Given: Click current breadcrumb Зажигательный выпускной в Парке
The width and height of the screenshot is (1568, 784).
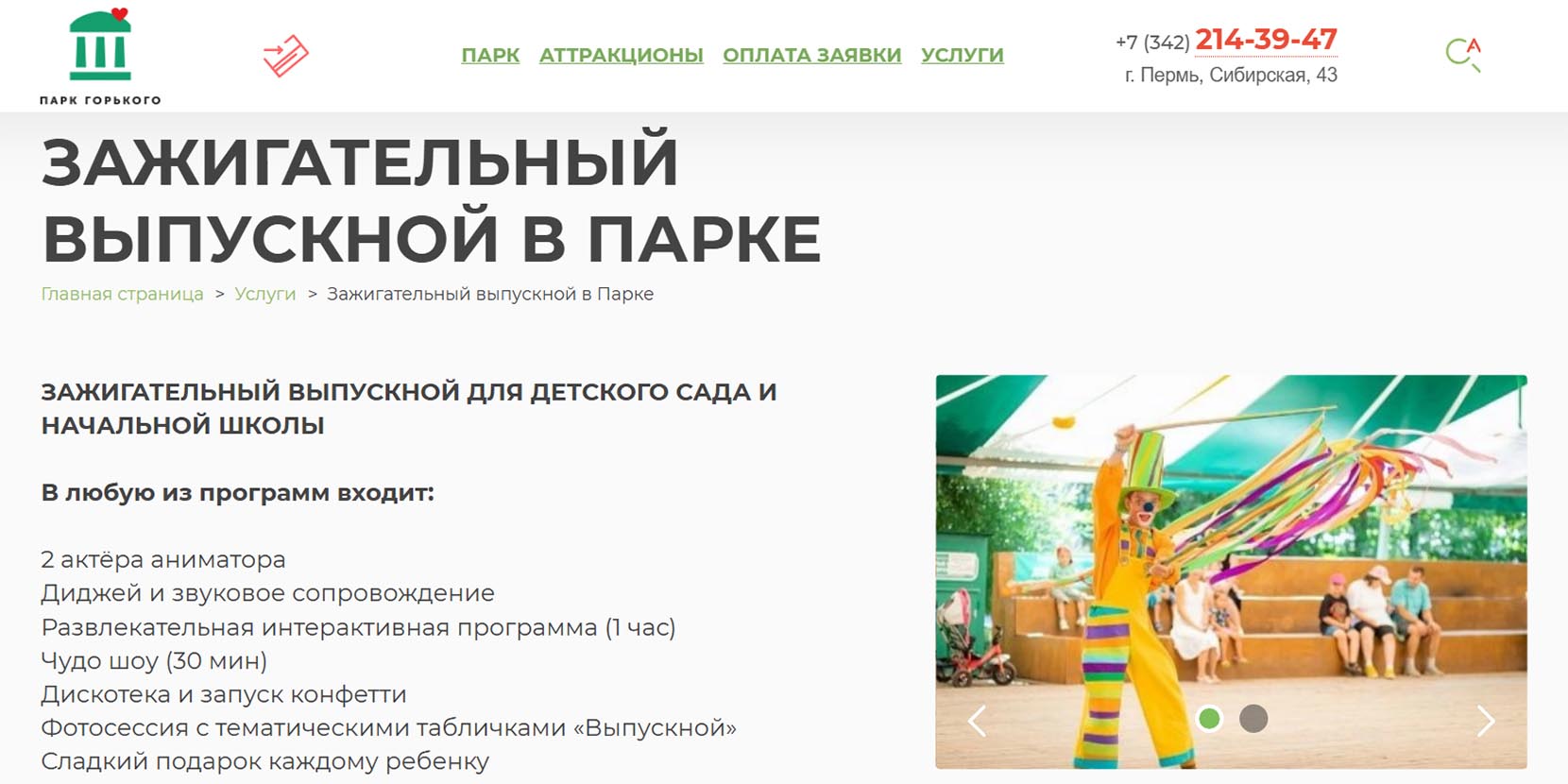Looking at the screenshot, I should point(490,294).
